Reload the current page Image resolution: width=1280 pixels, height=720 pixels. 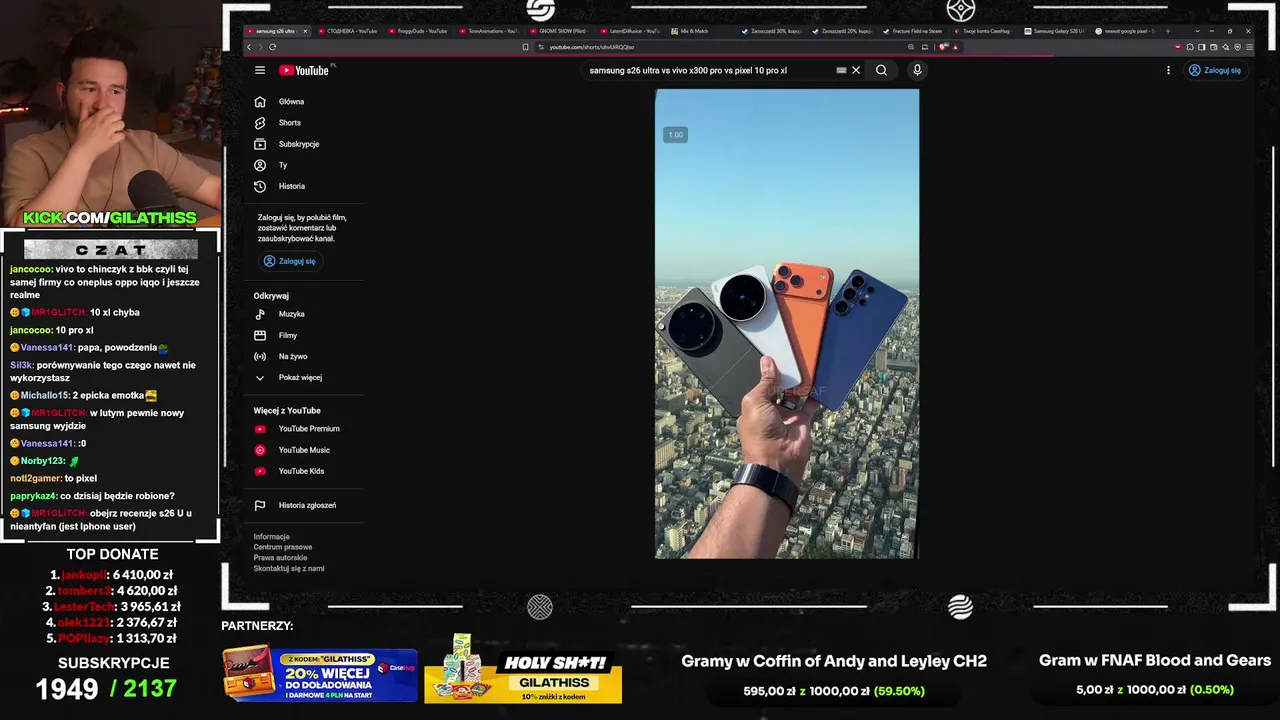[272, 47]
